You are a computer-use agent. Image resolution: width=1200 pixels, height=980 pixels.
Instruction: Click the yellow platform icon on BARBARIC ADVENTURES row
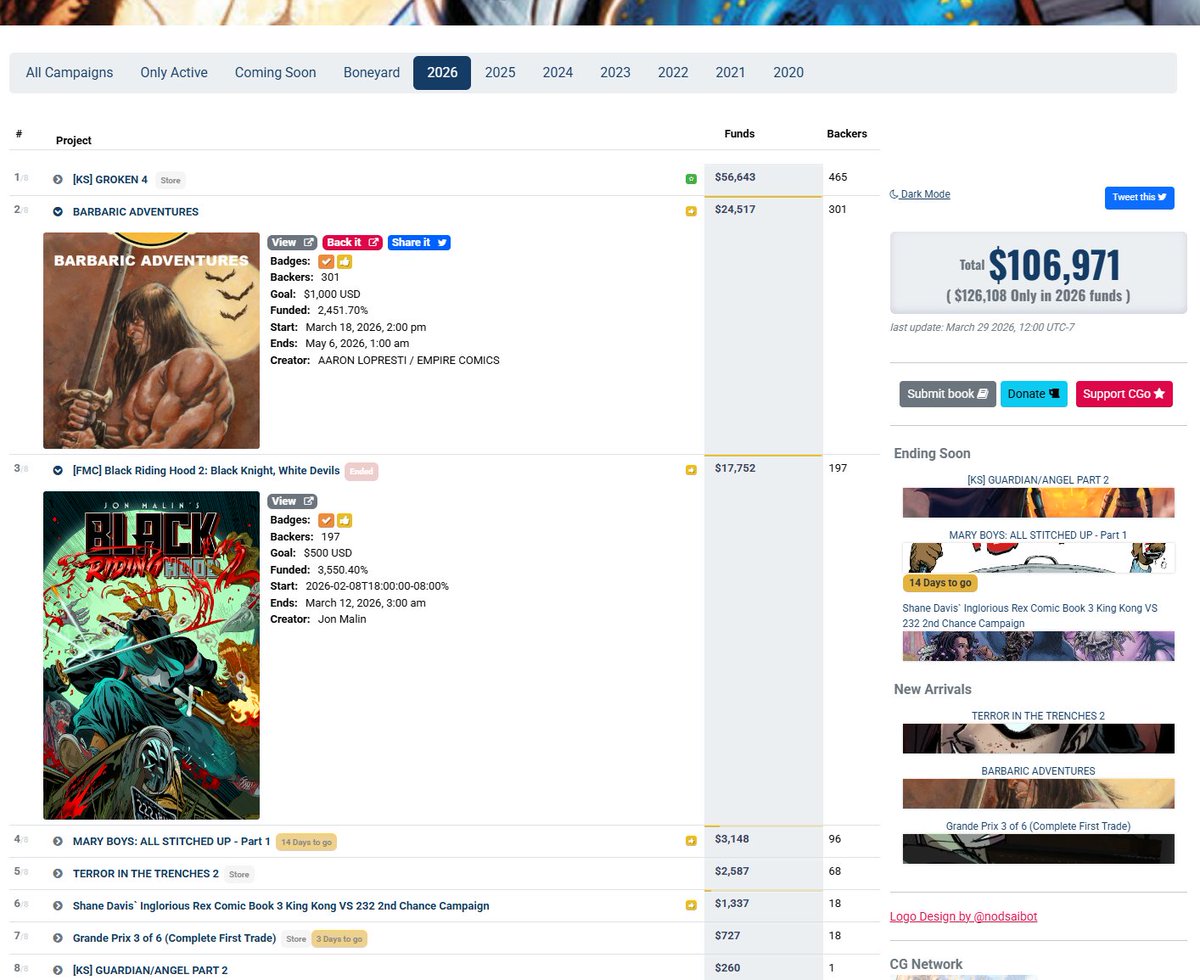click(691, 211)
